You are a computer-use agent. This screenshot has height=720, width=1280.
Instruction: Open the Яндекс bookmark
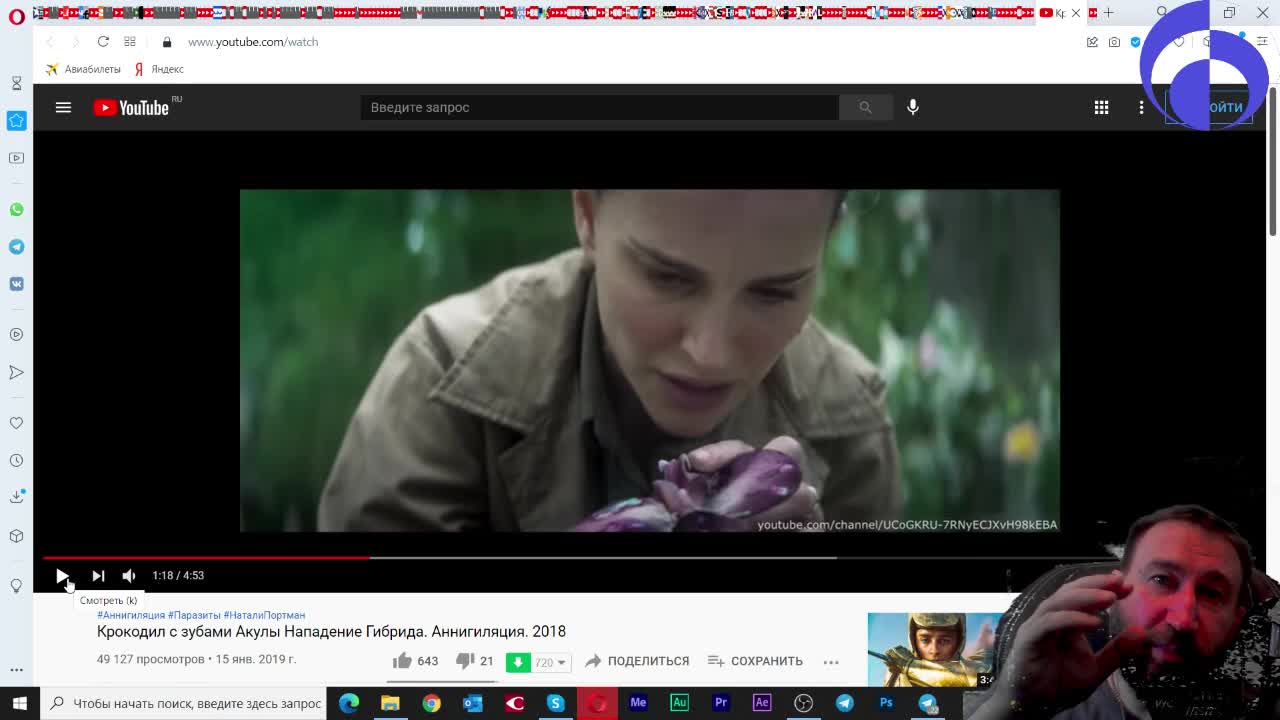tap(160, 69)
